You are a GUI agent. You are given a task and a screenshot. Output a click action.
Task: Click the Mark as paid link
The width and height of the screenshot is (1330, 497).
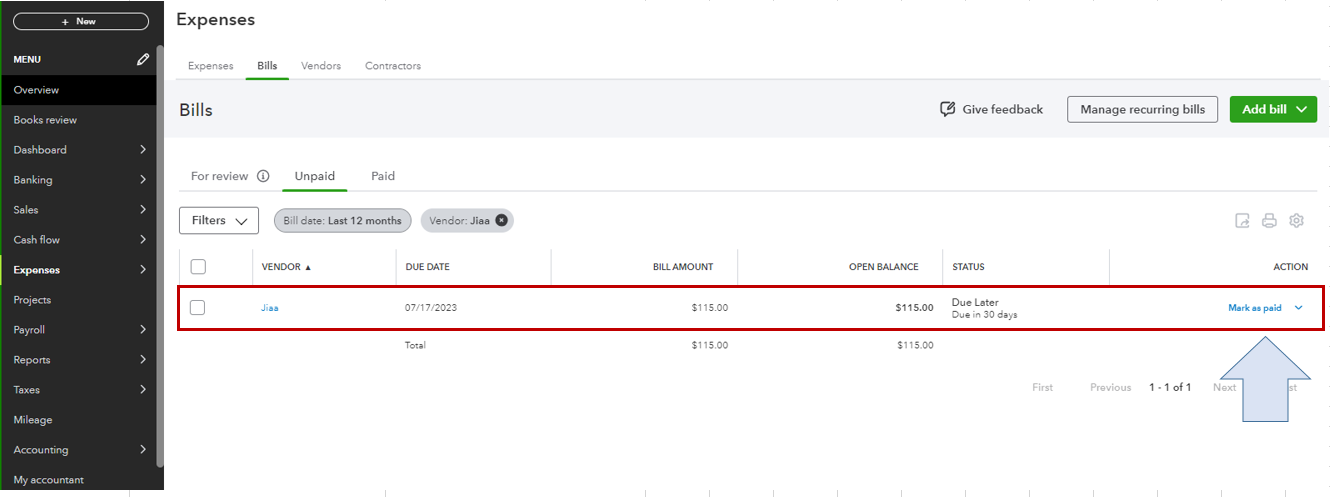tap(1254, 308)
